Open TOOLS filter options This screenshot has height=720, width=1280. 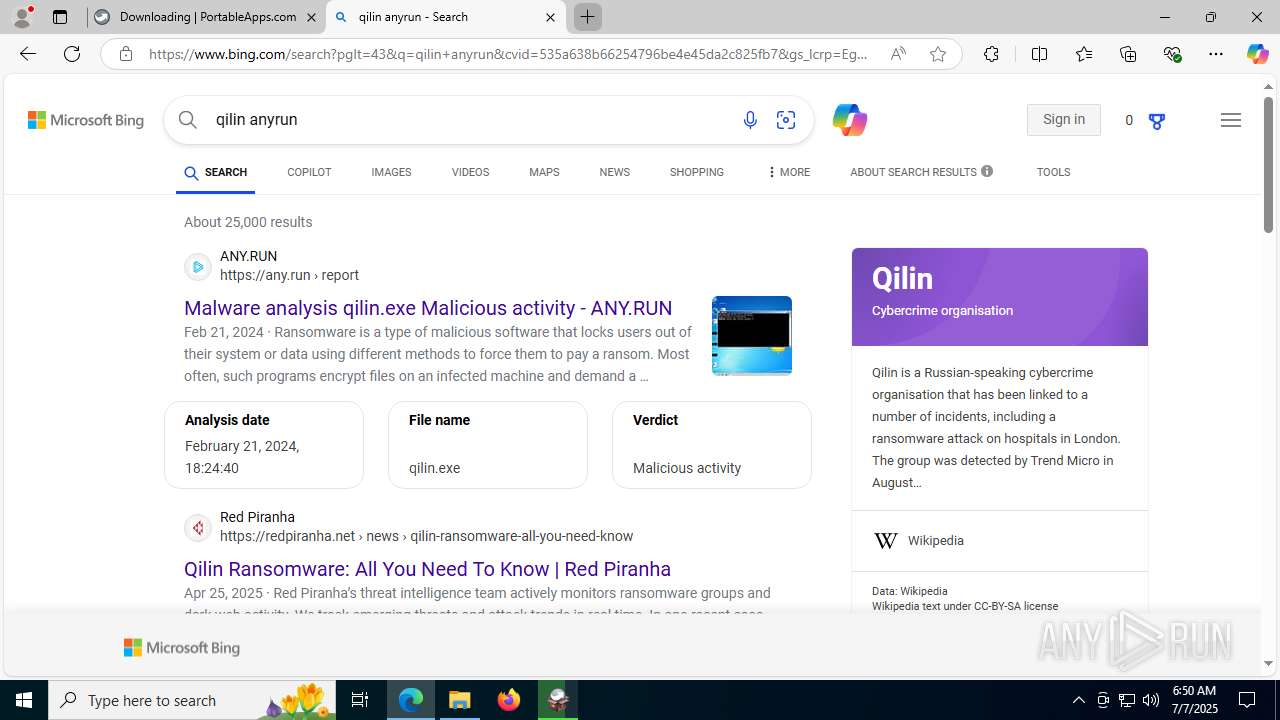(x=1053, y=172)
